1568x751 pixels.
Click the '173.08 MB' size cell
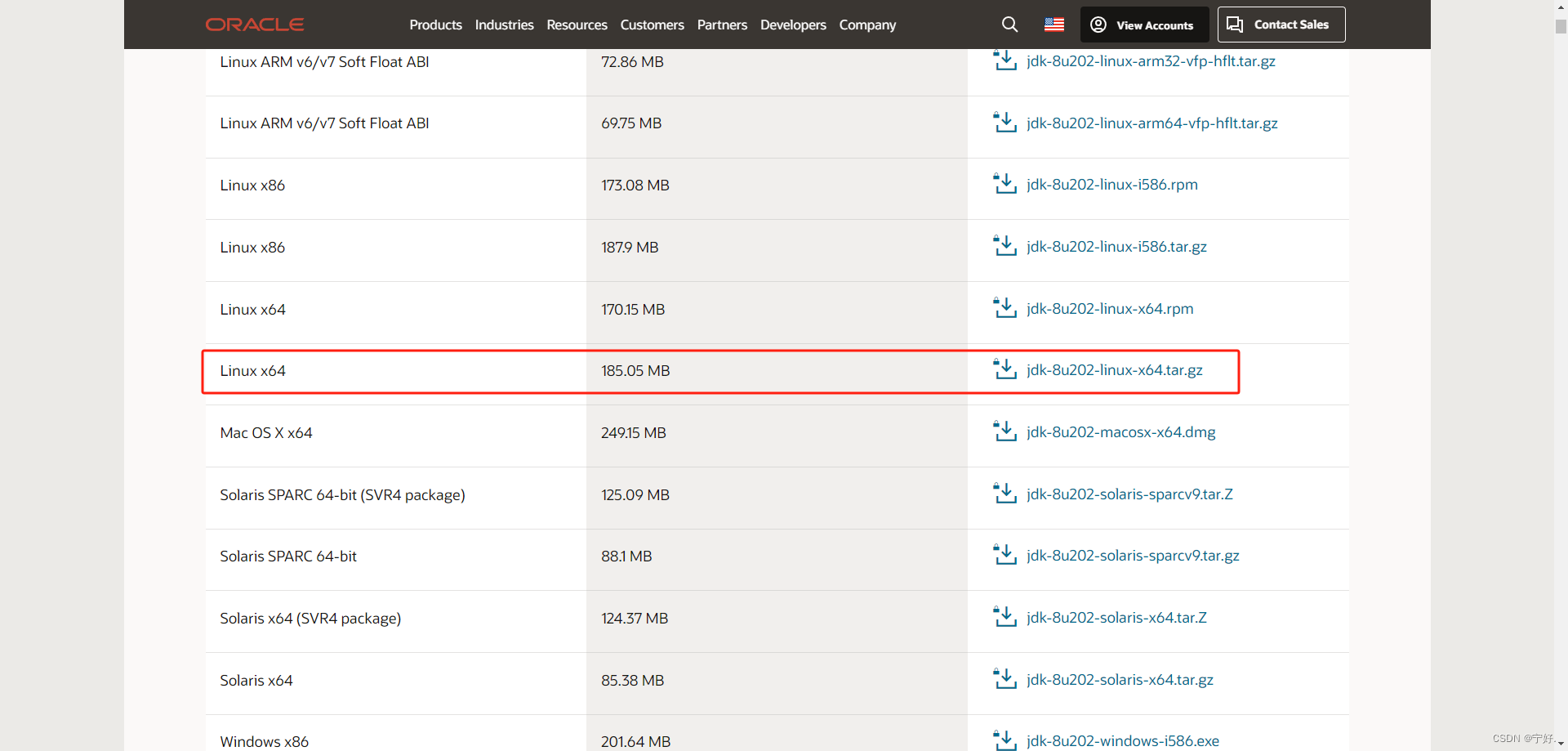click(777, 189)
